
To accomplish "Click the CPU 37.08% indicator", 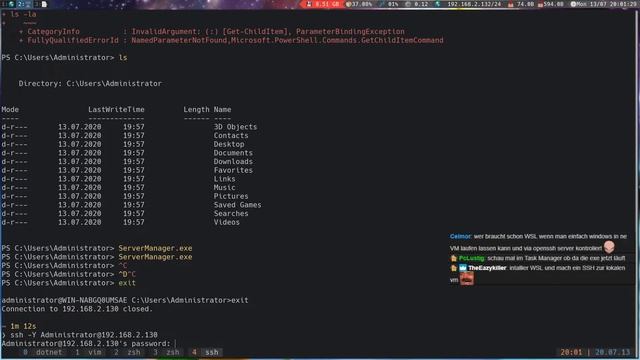I will coord(359,4).
